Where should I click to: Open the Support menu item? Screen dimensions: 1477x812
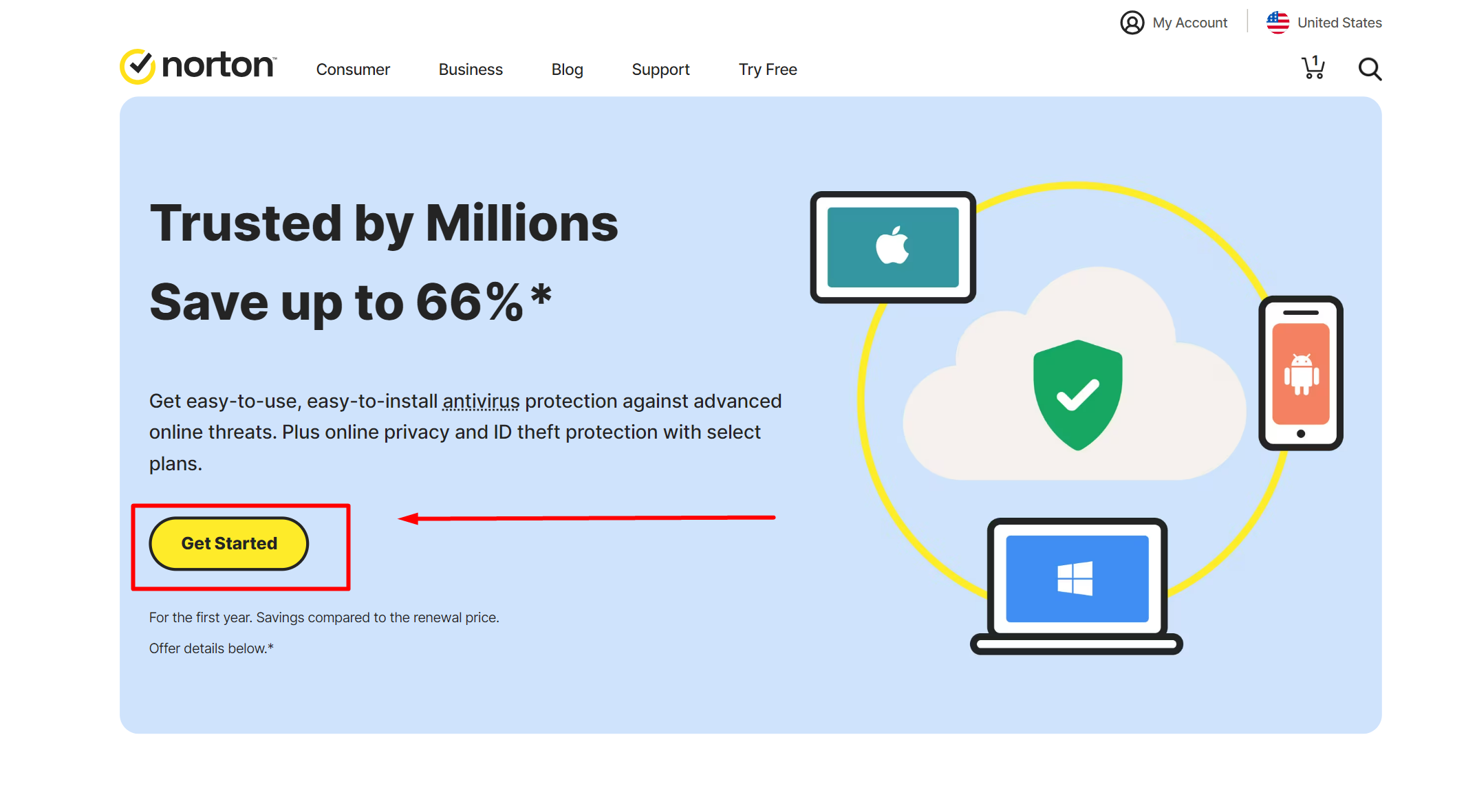coord(660,69)
